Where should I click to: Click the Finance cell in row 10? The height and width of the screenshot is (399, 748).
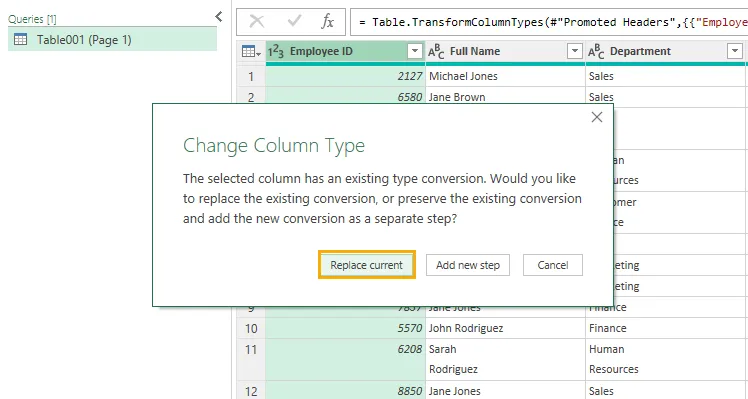pyautogui.click(x=666, y=328)
